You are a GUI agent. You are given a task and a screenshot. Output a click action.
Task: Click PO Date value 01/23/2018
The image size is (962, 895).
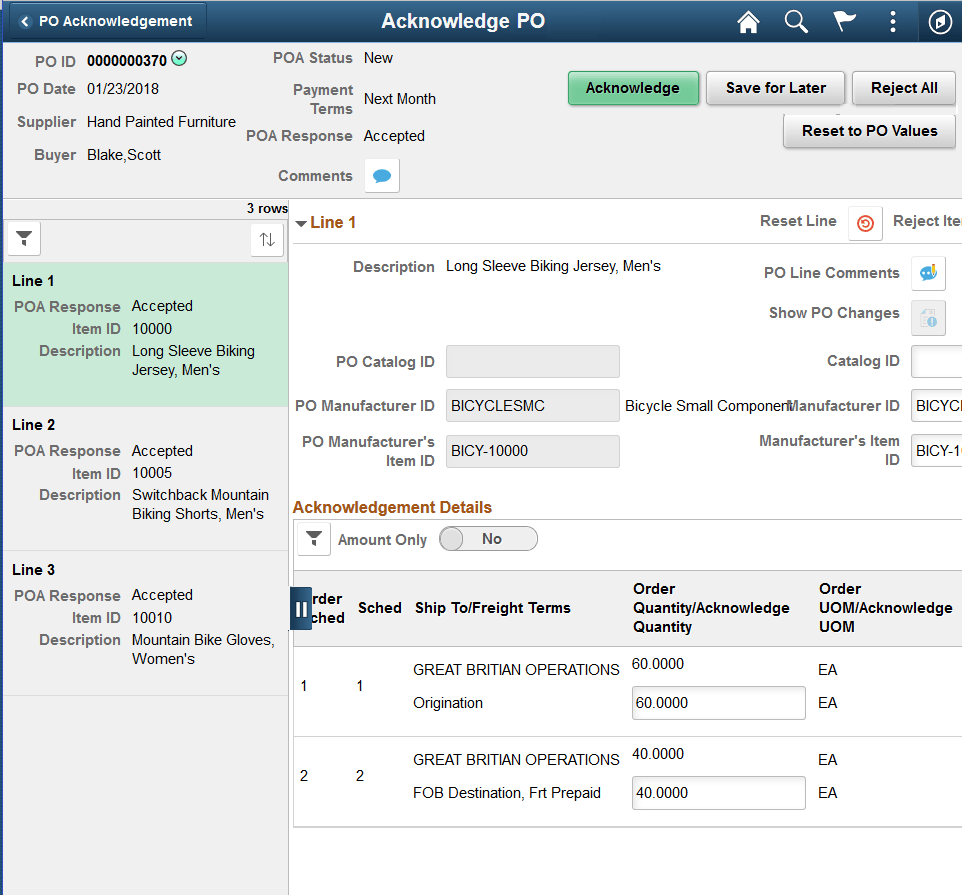tap(123, 89)
